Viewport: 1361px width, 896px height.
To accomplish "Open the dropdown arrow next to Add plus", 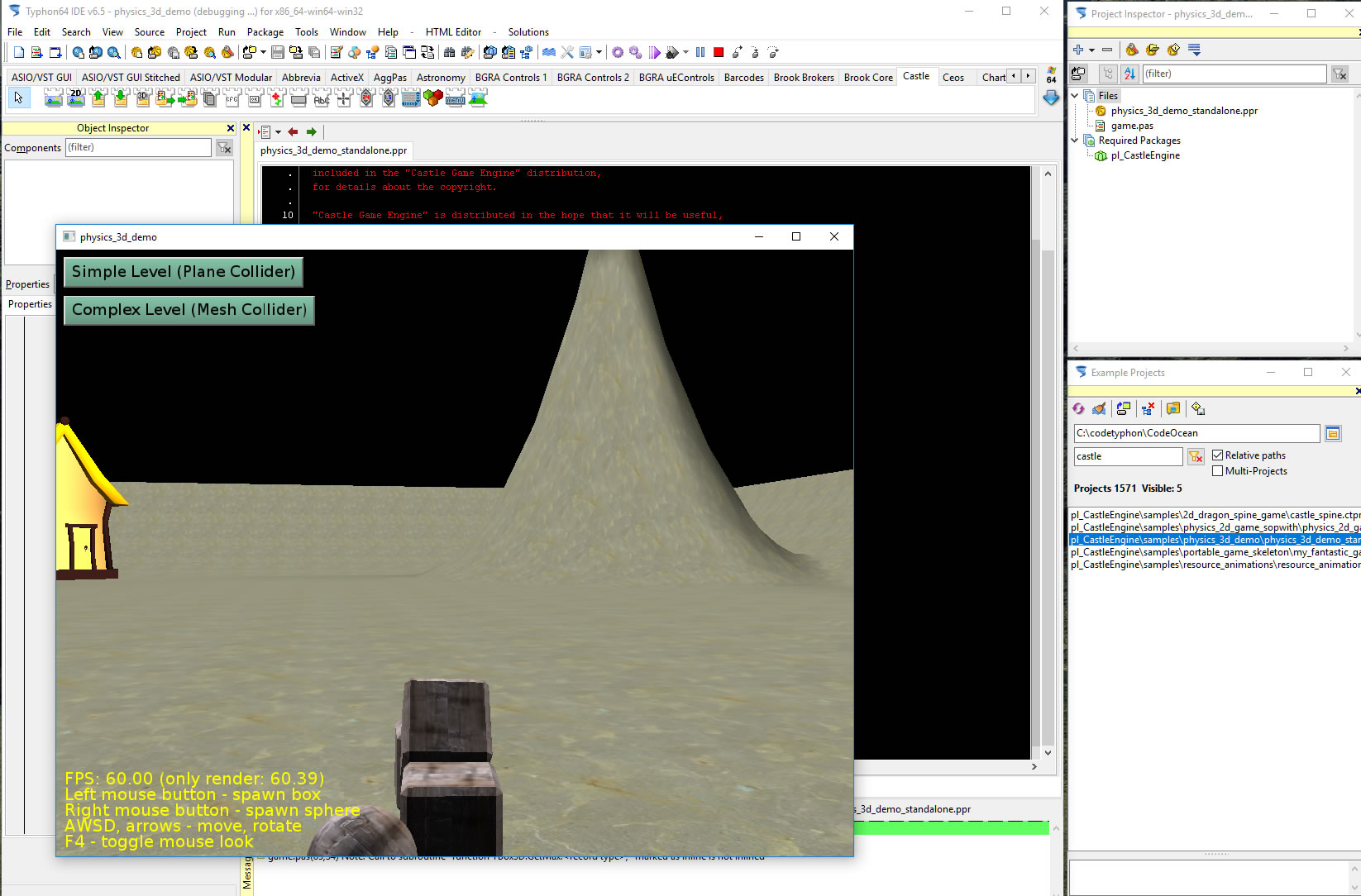I will (x=1091, y=50).
